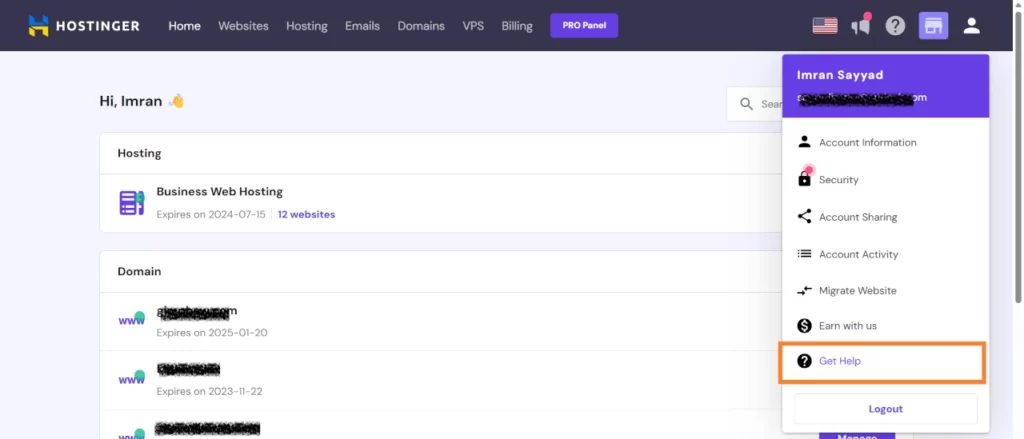Image resolution: width=1024 pixels, height=439 pixels.
Task: Click the Hostinger logo
Action: tap(84, 25)
